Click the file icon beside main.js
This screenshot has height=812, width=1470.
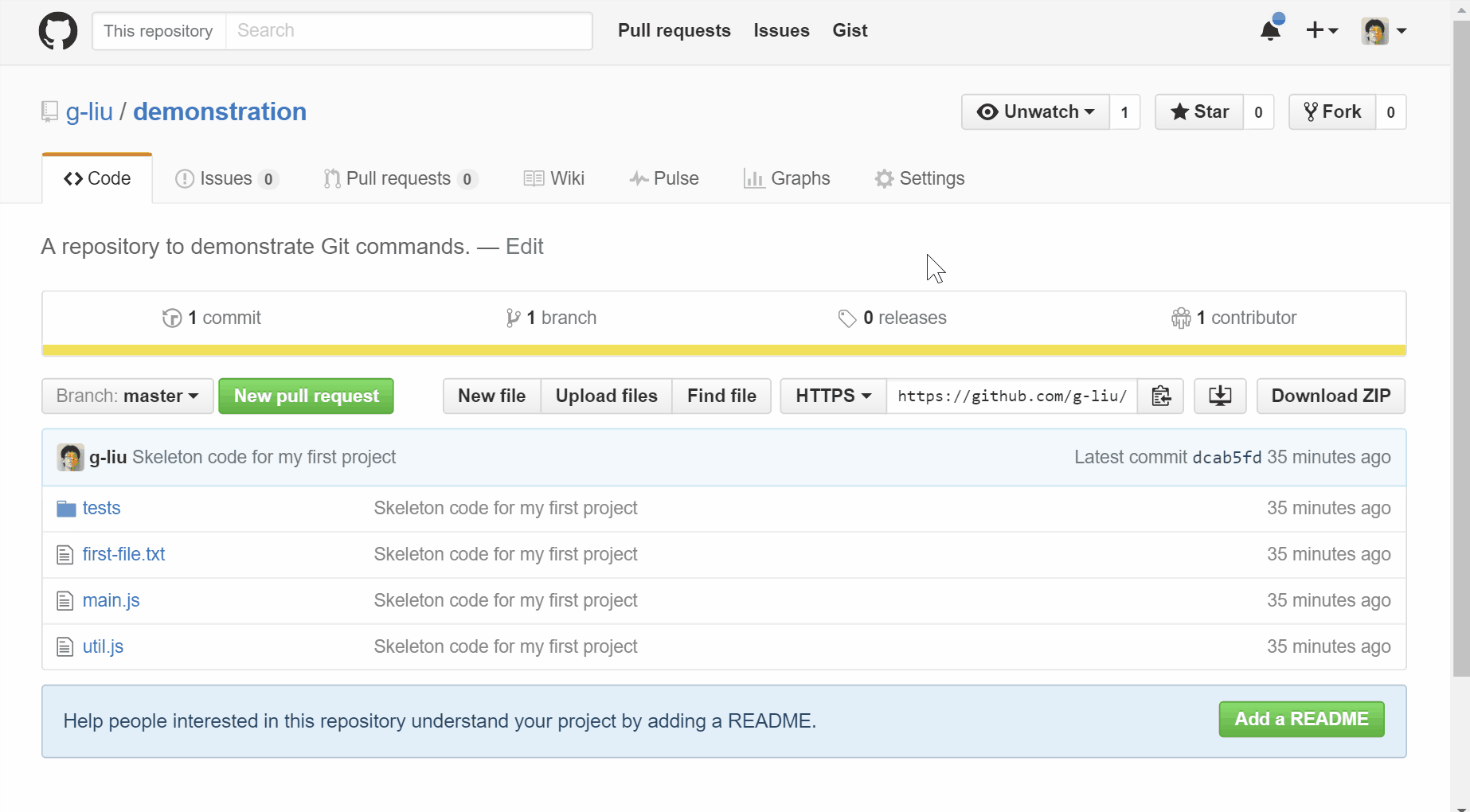click(x=65, y=601)
